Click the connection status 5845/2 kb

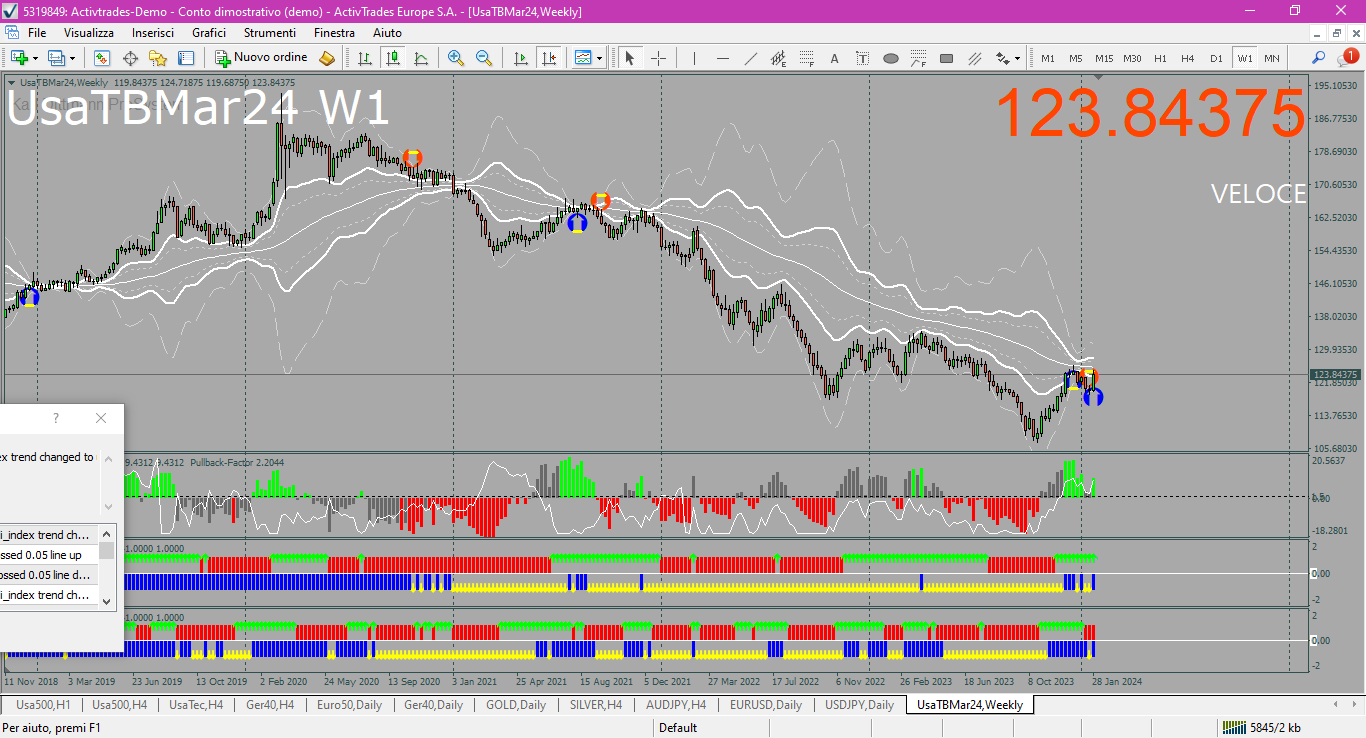tap(1262, 728)
